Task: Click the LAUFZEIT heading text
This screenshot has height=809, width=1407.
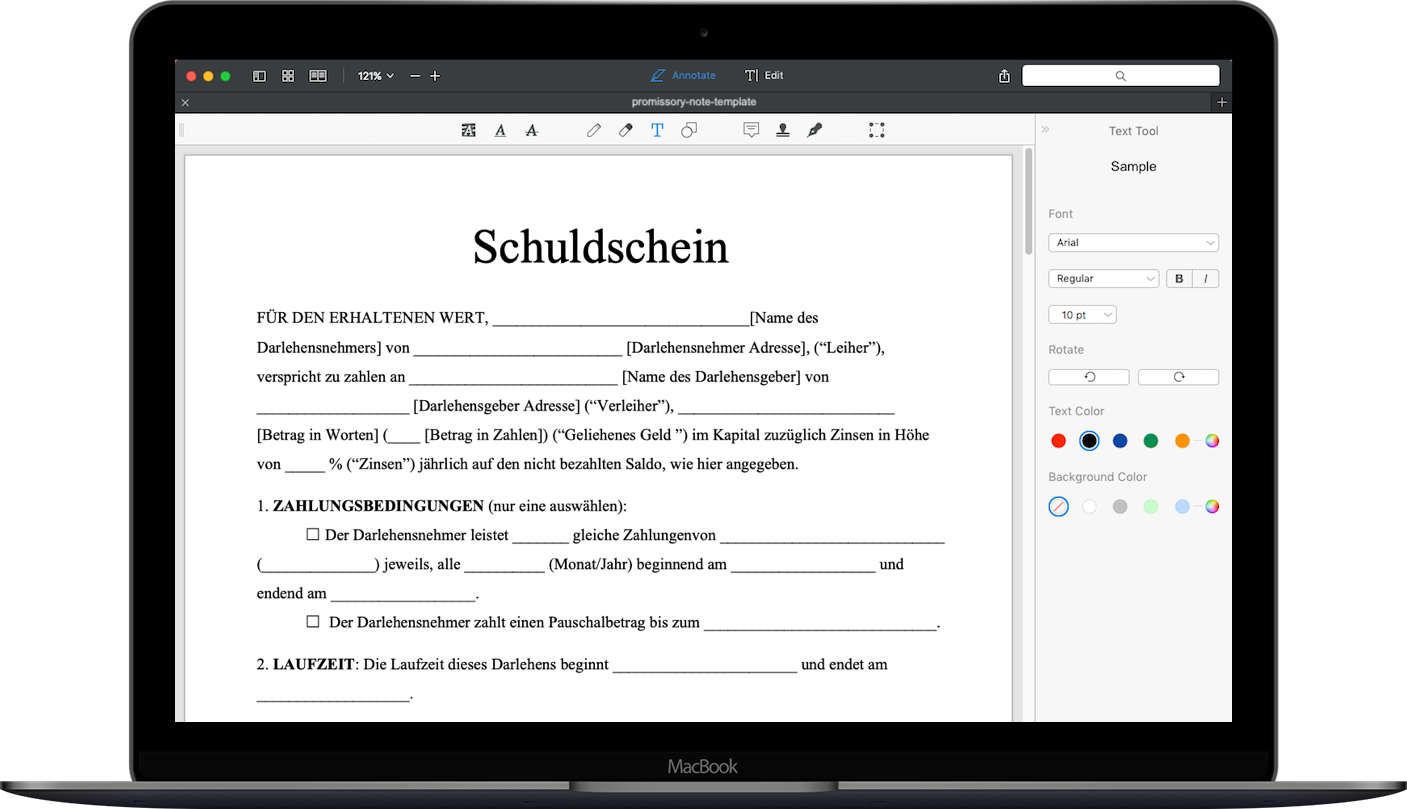Action: (x=313, y=664)
